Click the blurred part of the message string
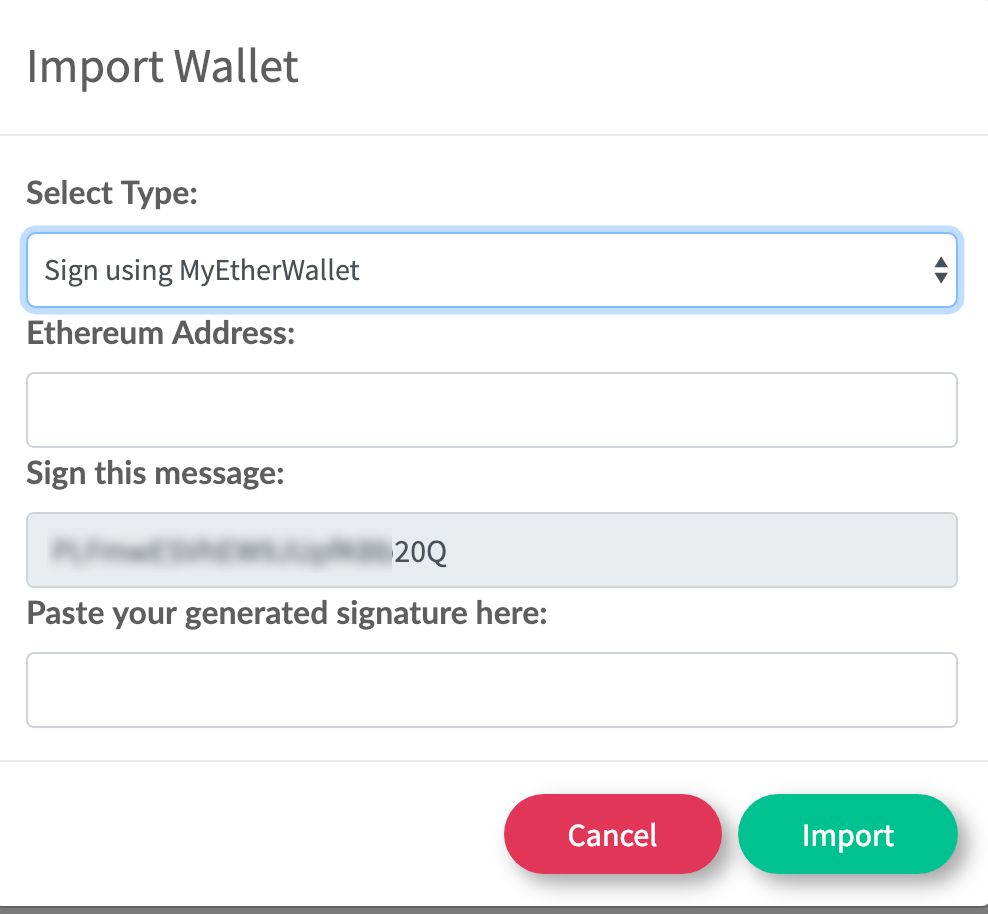The width and height of the screenshot is (988, 914). [x=220, y=551]
